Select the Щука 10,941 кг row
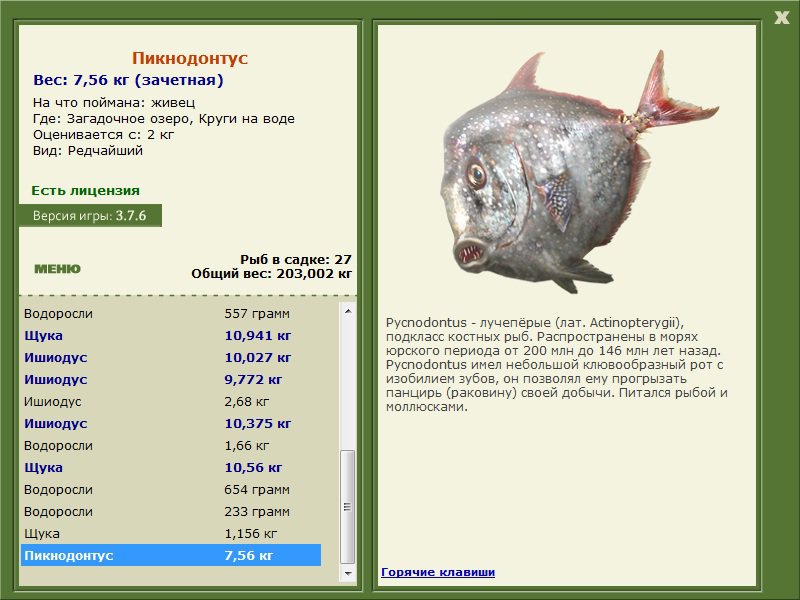 (x=171, y=335)
